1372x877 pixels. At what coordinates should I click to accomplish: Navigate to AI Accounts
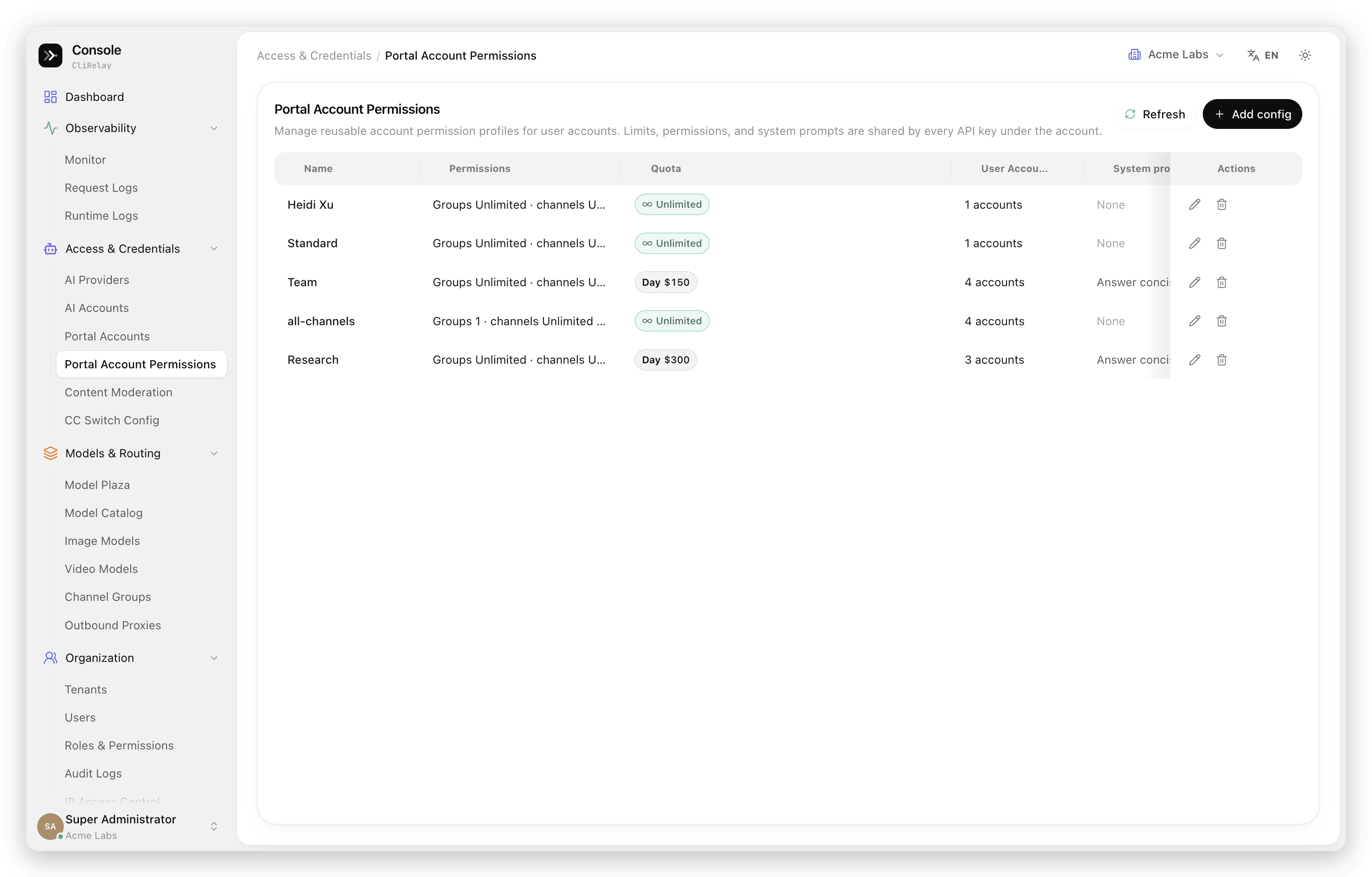coord(96,308)
